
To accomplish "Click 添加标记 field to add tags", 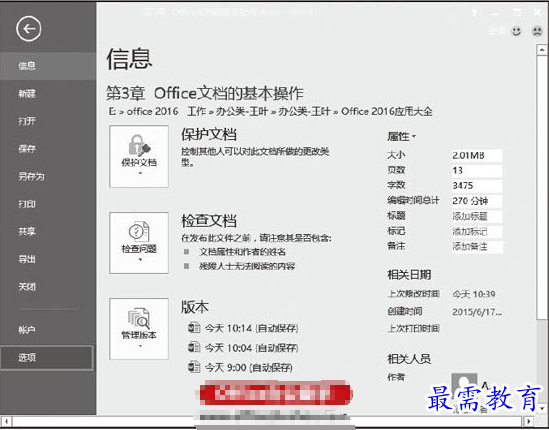I will pyautogui.click(x=477, y=231).
